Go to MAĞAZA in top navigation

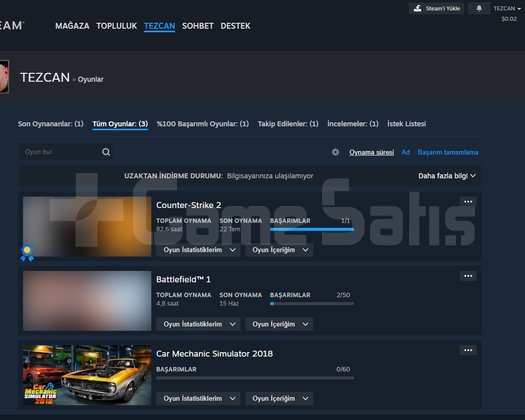pyautogui.click(x=72, y=26)
